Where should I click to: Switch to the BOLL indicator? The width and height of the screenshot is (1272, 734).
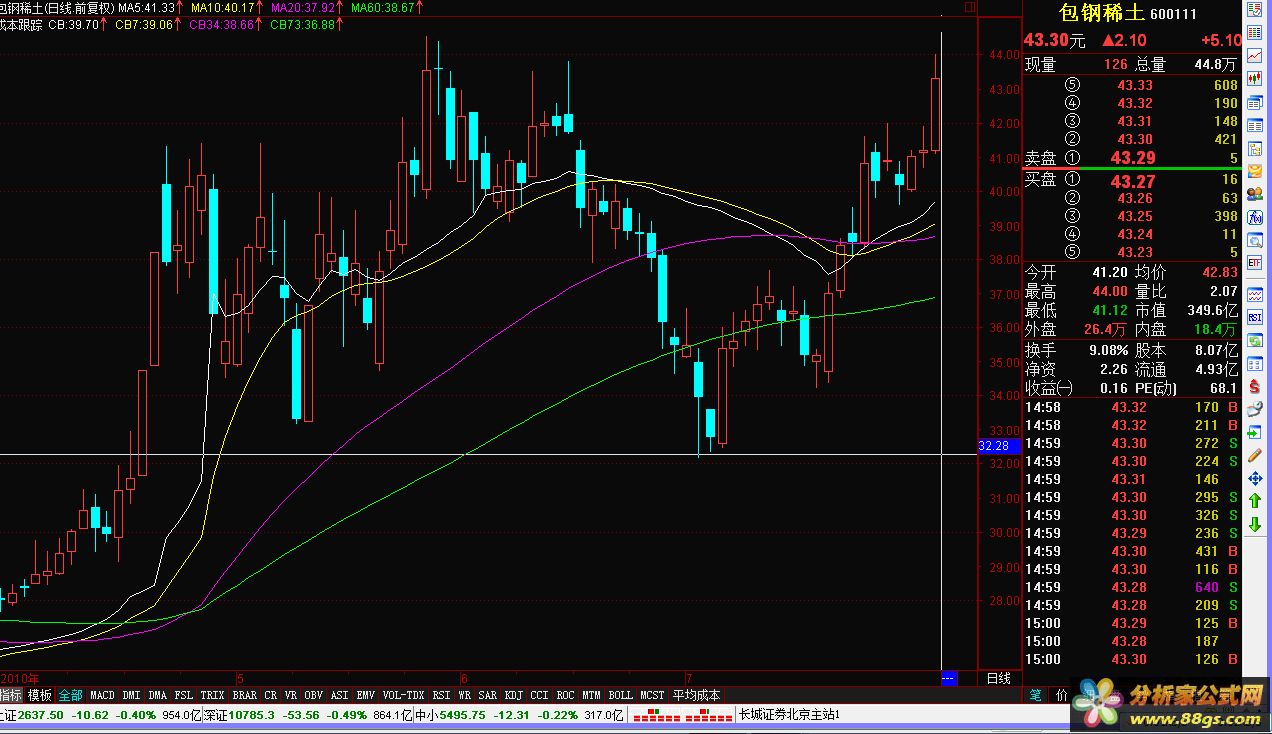point(620,694)
